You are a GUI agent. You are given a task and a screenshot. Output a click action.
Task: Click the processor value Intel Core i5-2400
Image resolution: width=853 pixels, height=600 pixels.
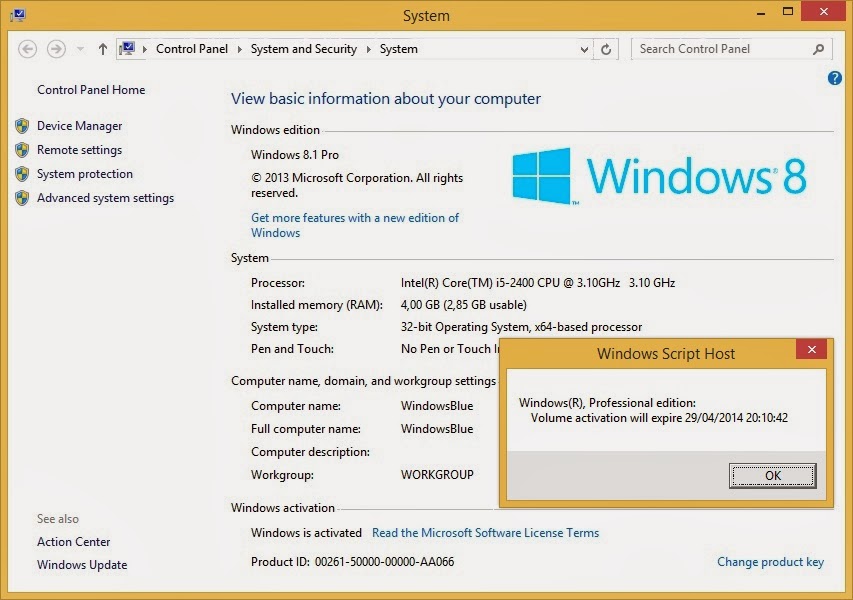pos(538,283)
